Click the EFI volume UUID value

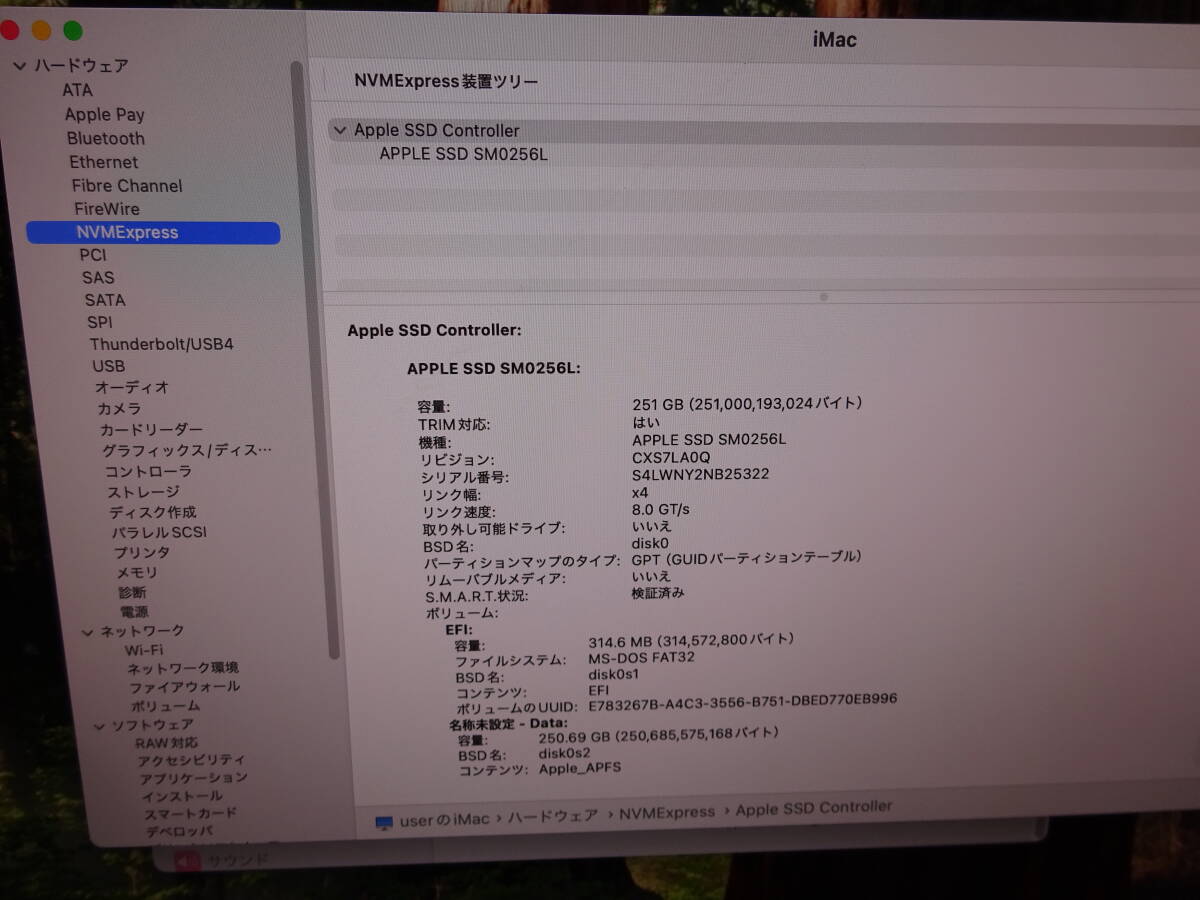pyautogui.click(x=742, y=702)
